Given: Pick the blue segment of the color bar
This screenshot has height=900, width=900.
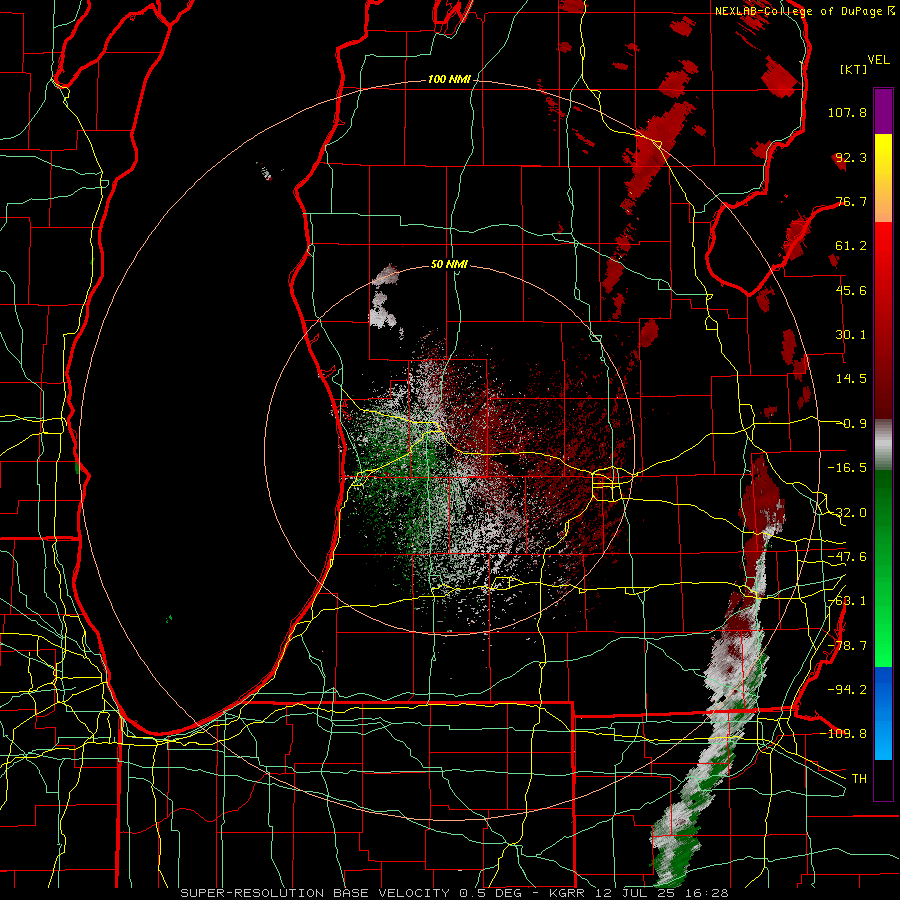Looking at the screenshot, I should 883,713.
